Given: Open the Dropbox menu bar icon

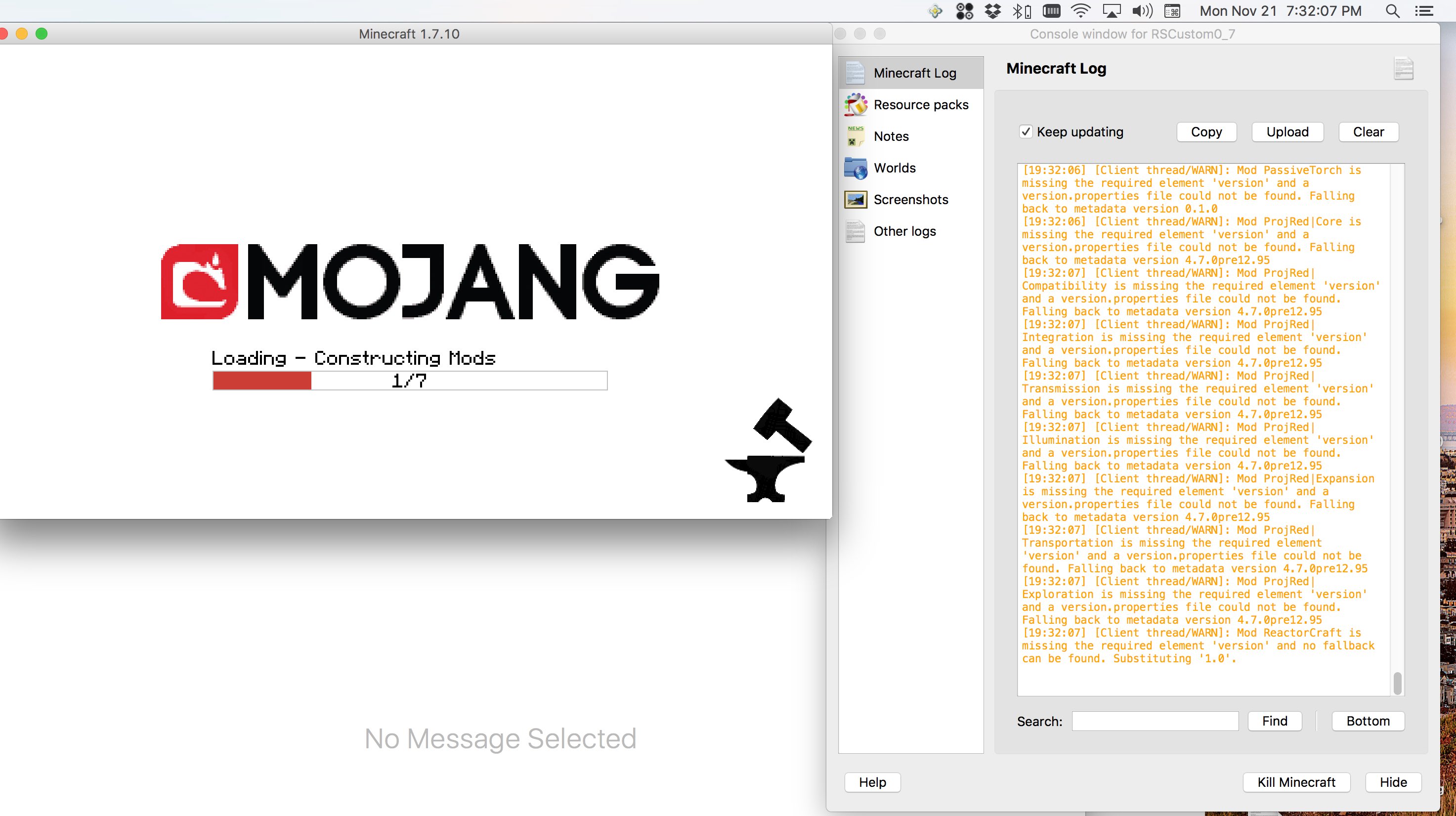Looking at the screenshot, I should [x=992, y=11].
